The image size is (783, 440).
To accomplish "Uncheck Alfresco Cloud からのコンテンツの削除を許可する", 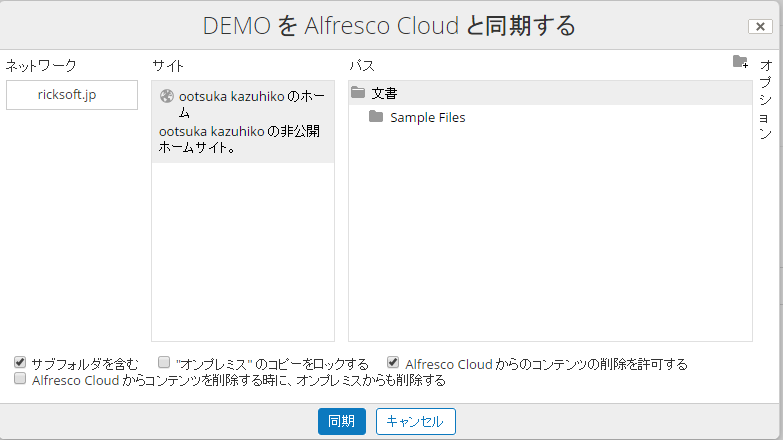I will pos(393,362).
